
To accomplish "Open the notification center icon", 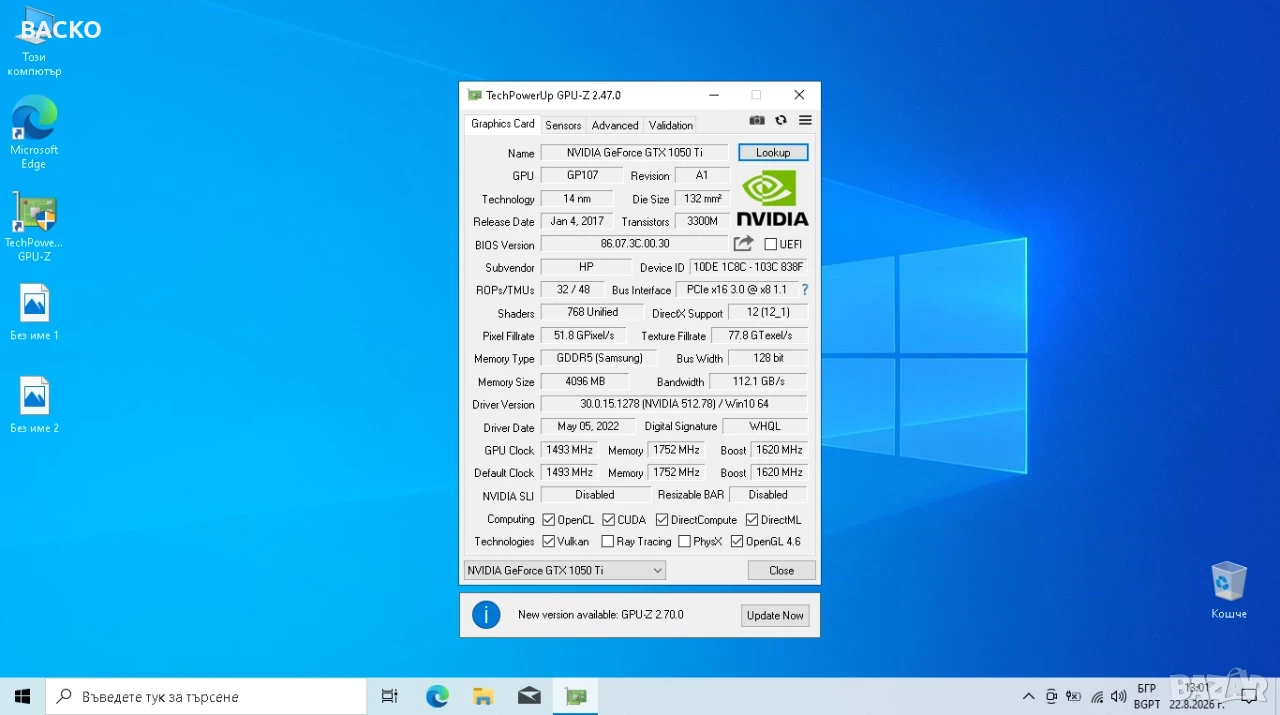I will [1249, 696].
